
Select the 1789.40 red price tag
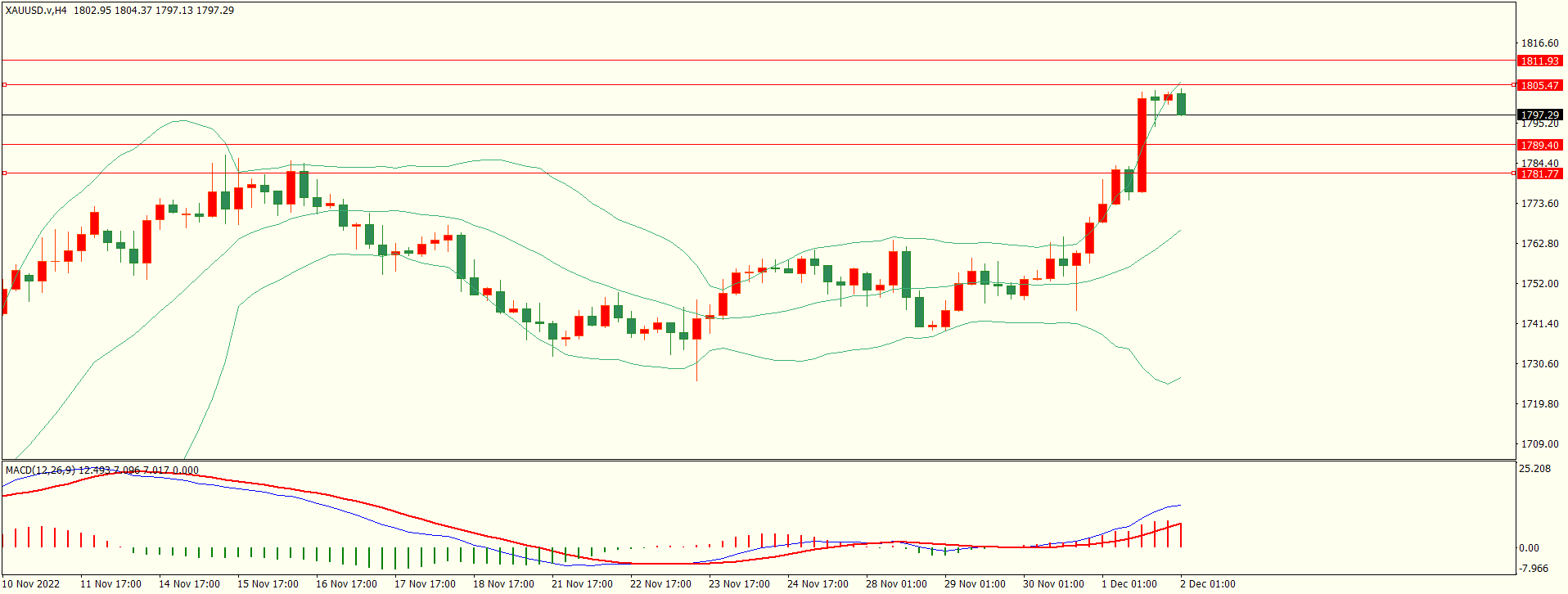[1539, 145]
